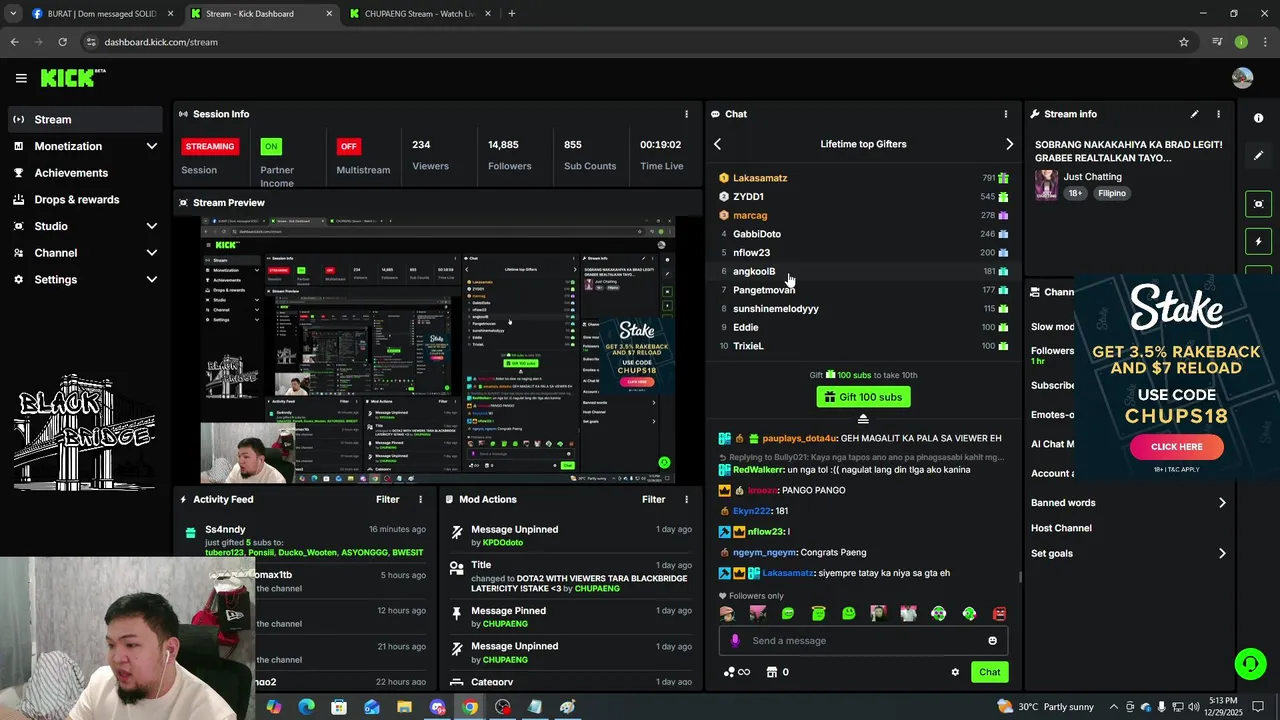Open Set goals settings arrow
Image resolution: width=1280 pixels, height=720 pixels.
point(1222,553)
